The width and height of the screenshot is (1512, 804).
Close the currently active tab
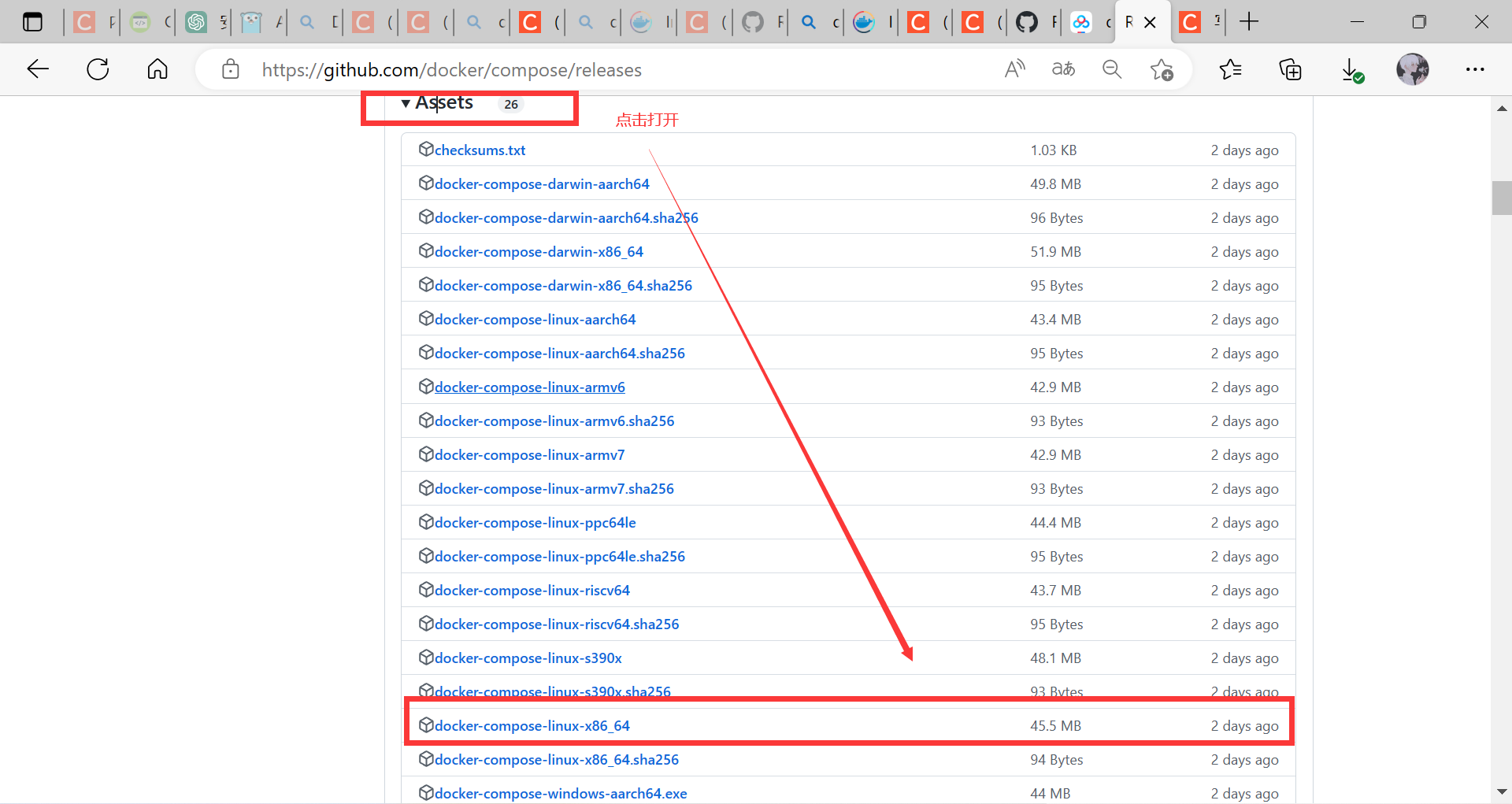[x=1150, y=22]
